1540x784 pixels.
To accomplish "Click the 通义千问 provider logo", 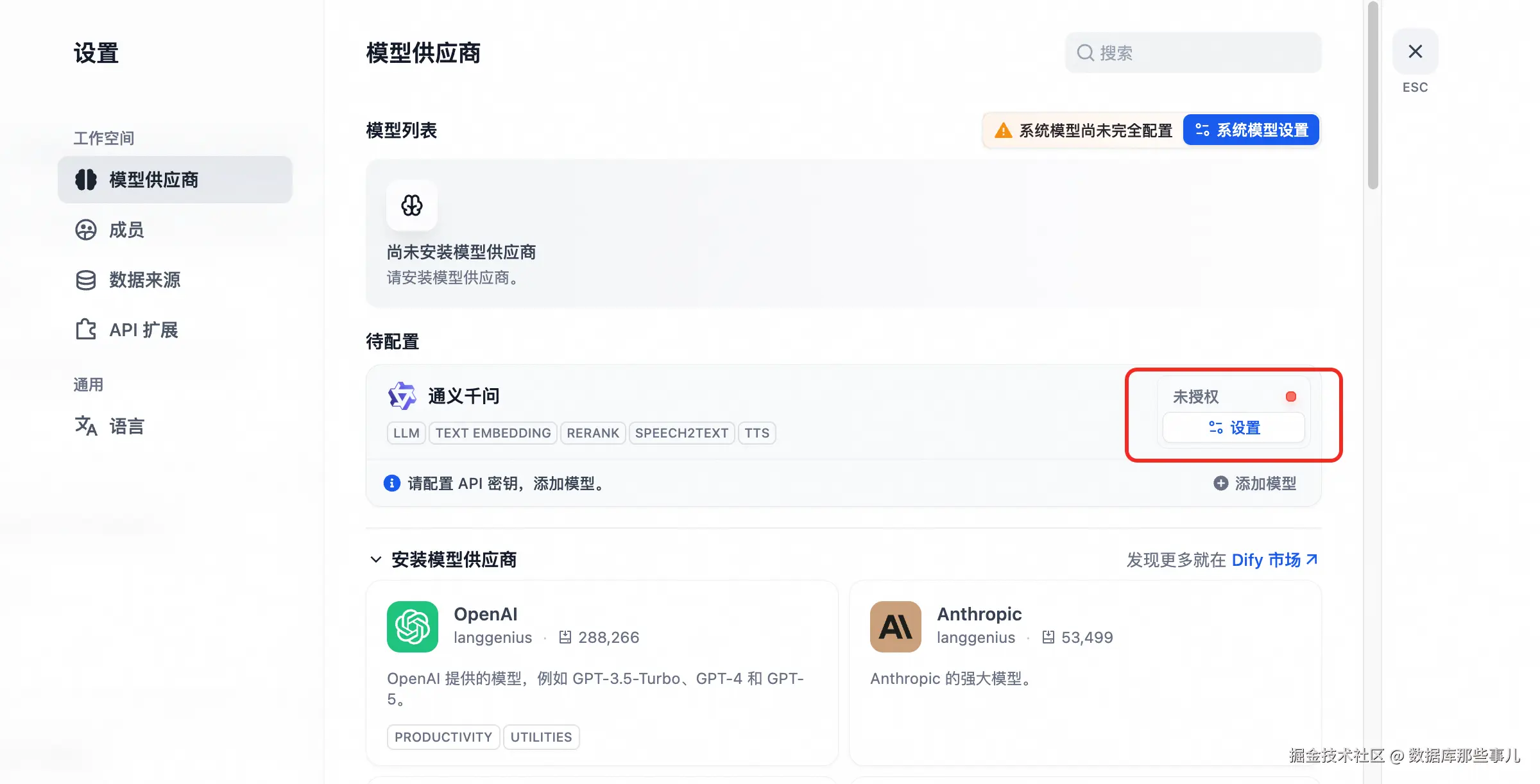I will pos(402,396).
